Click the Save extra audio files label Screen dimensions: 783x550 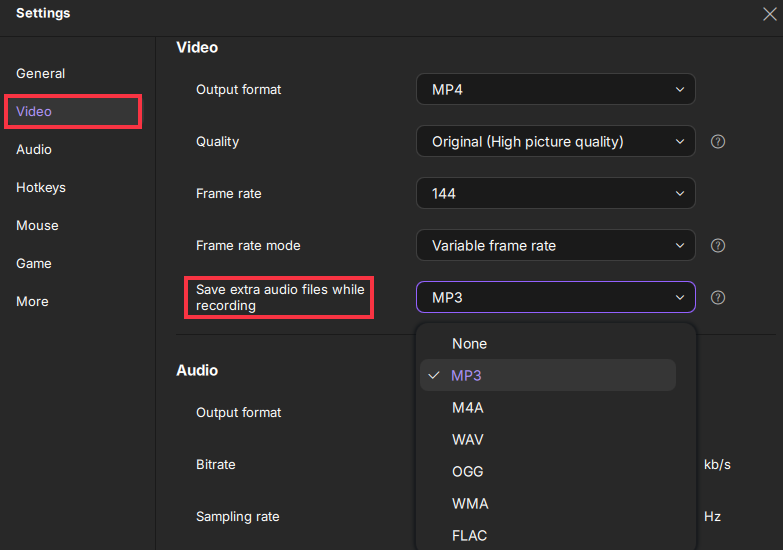click(x=280, y=297)
